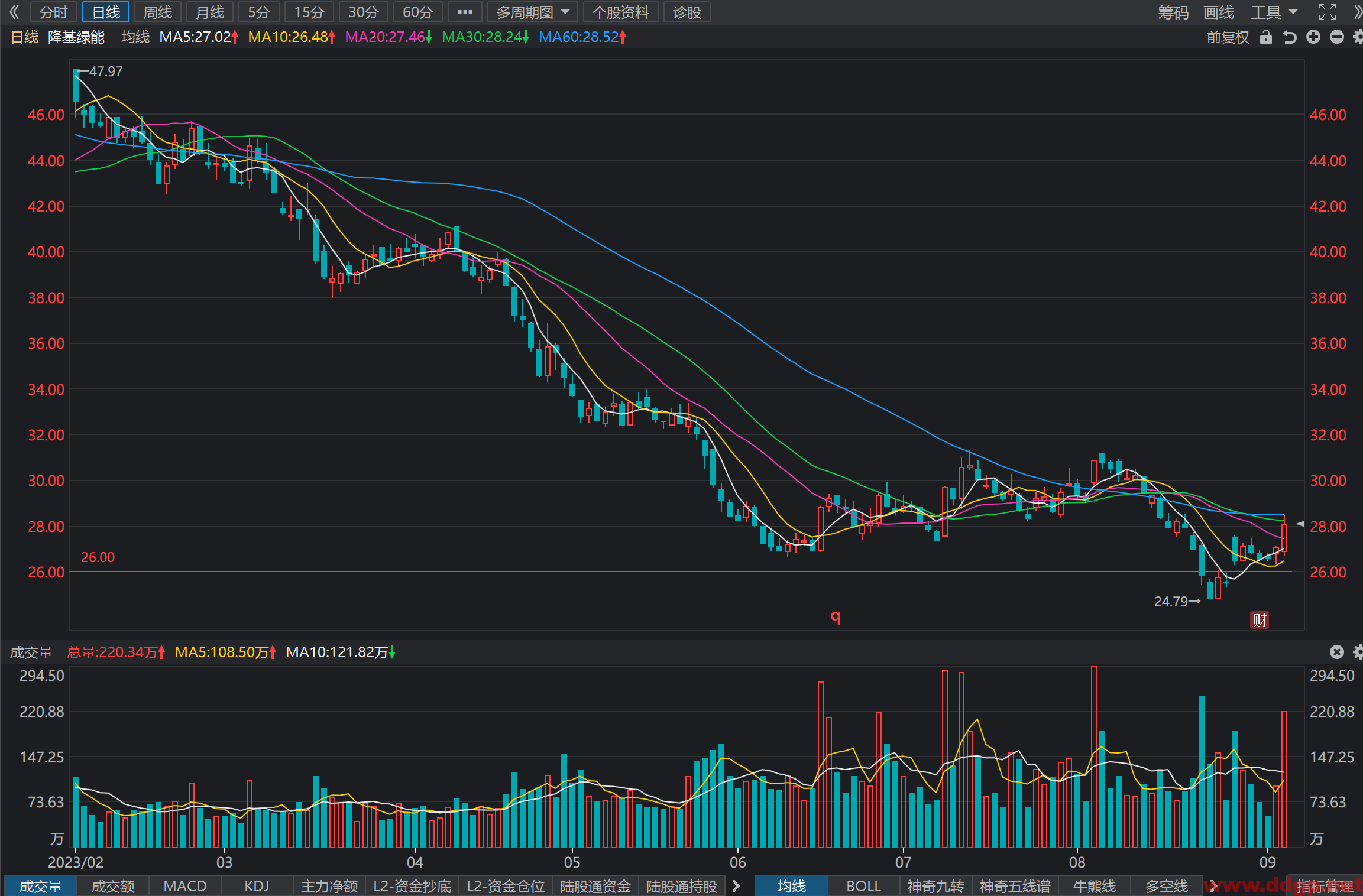Screen dimensions: 1363x896
Task: Open 个股资料 stock information
Action: click(620, 12)
